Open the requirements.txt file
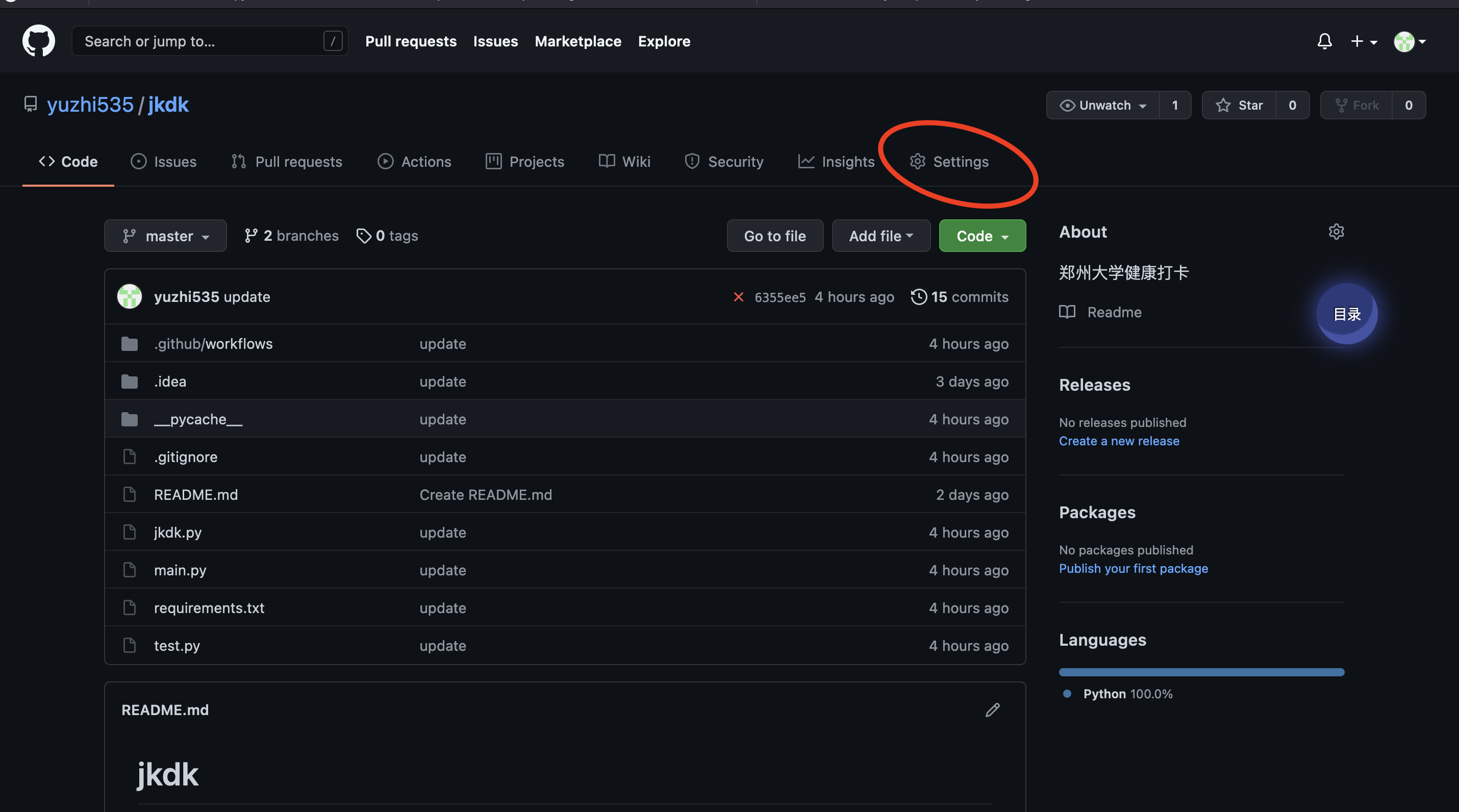The height and width of the screenshot is (812, 1459). pos(209,607)
